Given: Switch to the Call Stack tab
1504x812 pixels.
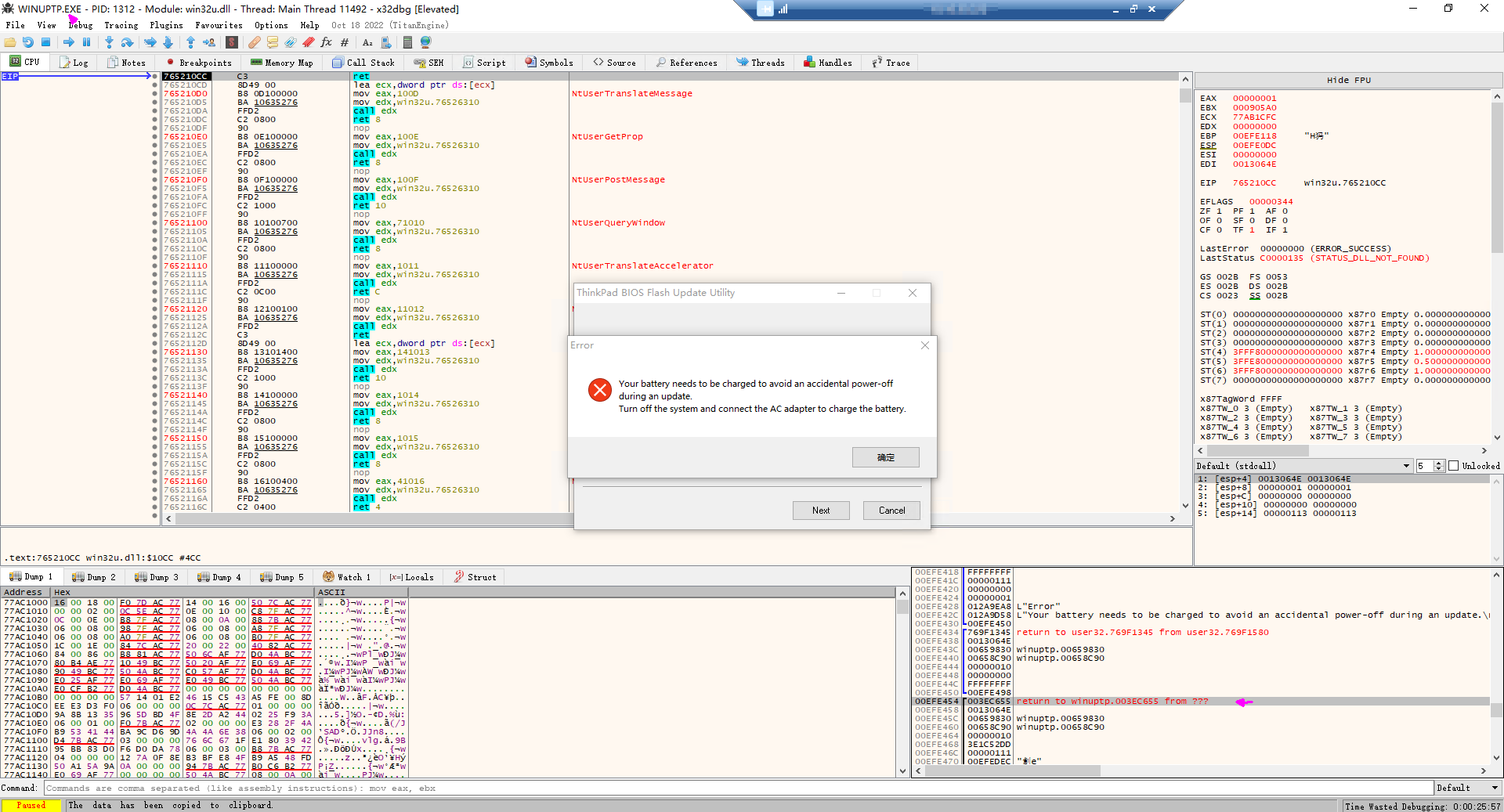Looking at the screenshot, I should 363,63.
